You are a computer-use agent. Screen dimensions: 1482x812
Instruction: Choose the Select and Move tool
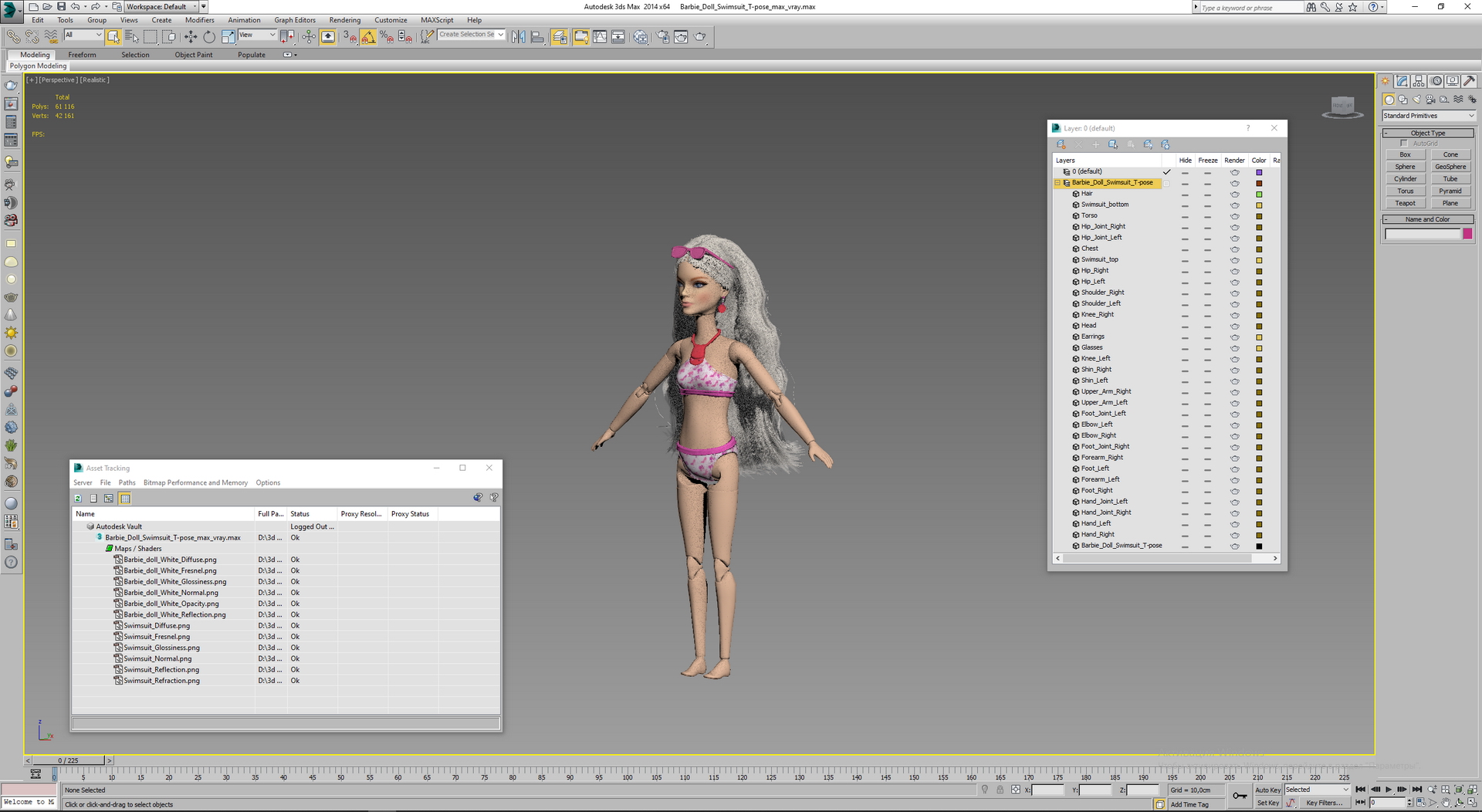(x=191, y=36)
